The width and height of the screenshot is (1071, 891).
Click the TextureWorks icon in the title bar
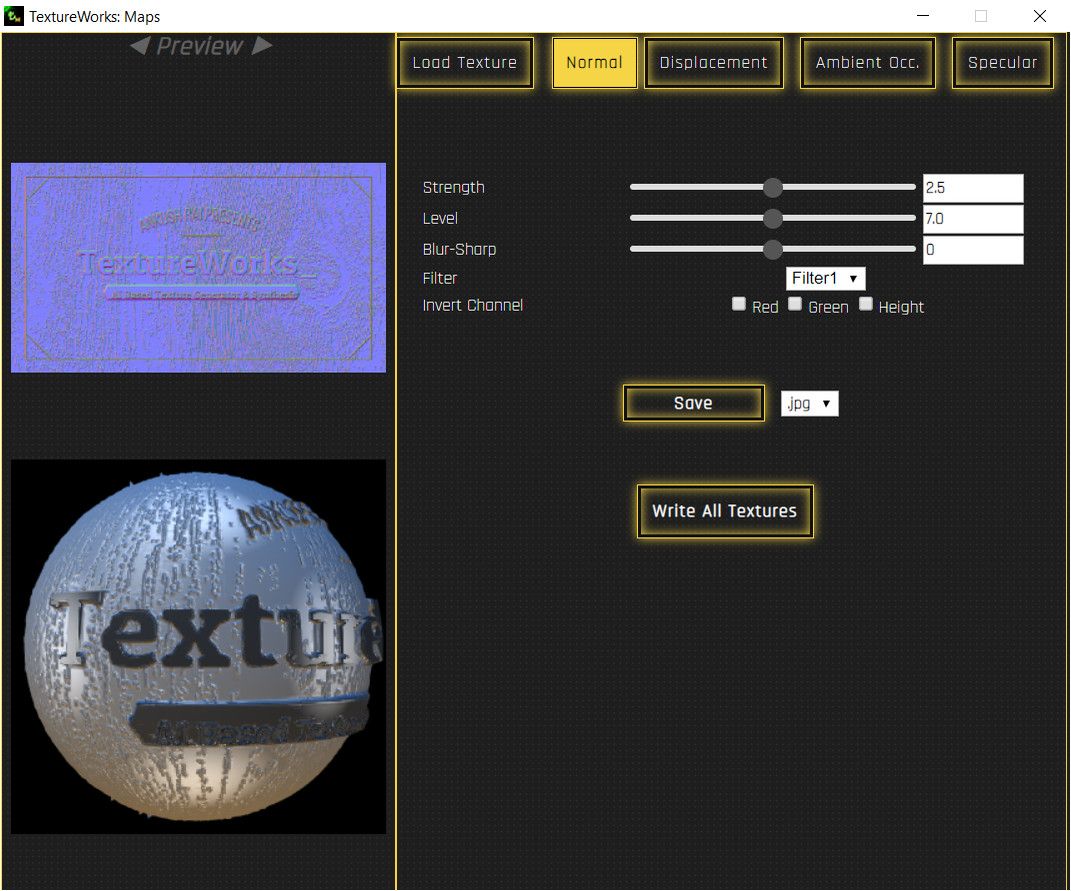[14, 16]
